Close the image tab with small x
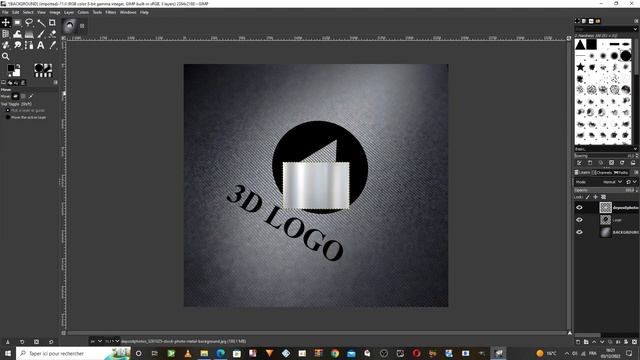Image resolution: width=640 pixels, height=360 pixels. coord(82,26)
